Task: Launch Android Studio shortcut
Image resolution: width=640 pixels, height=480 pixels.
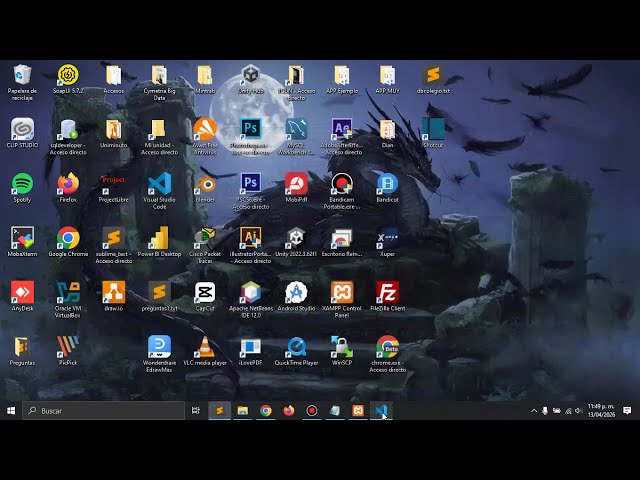Action: [x=296, y=296]
